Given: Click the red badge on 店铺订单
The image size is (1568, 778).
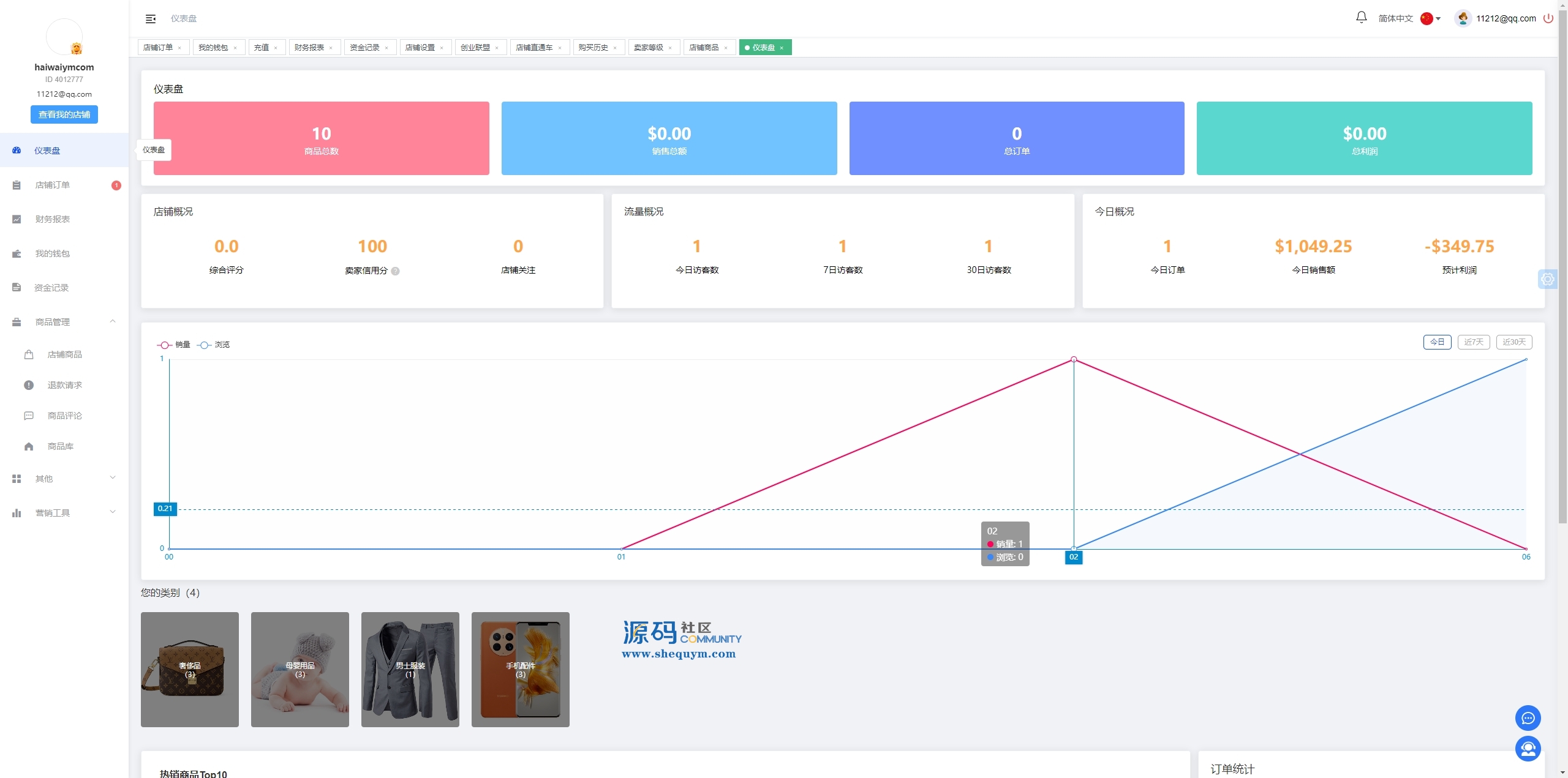Looking at the screenshot, I should coord(116,185).
